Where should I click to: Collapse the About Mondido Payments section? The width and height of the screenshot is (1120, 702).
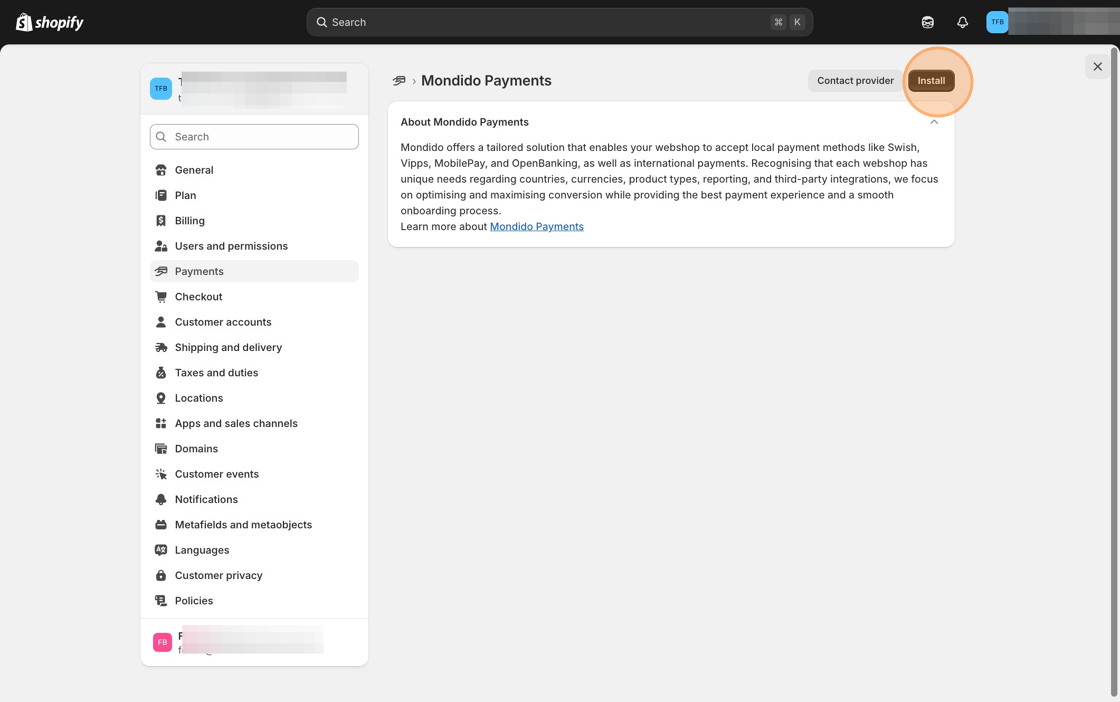[x=934, y=122]
